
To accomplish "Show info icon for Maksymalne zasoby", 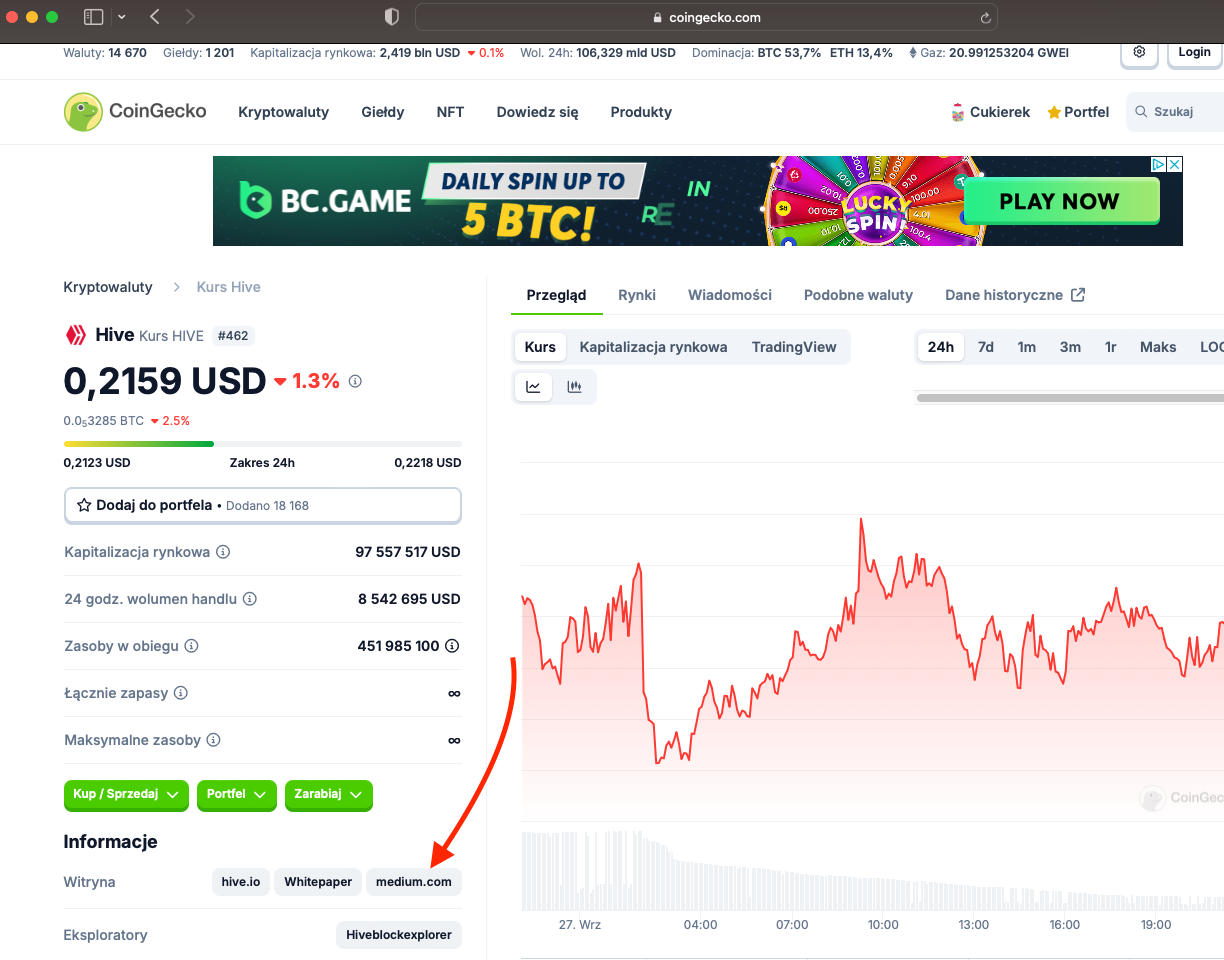I will (213, 740).
